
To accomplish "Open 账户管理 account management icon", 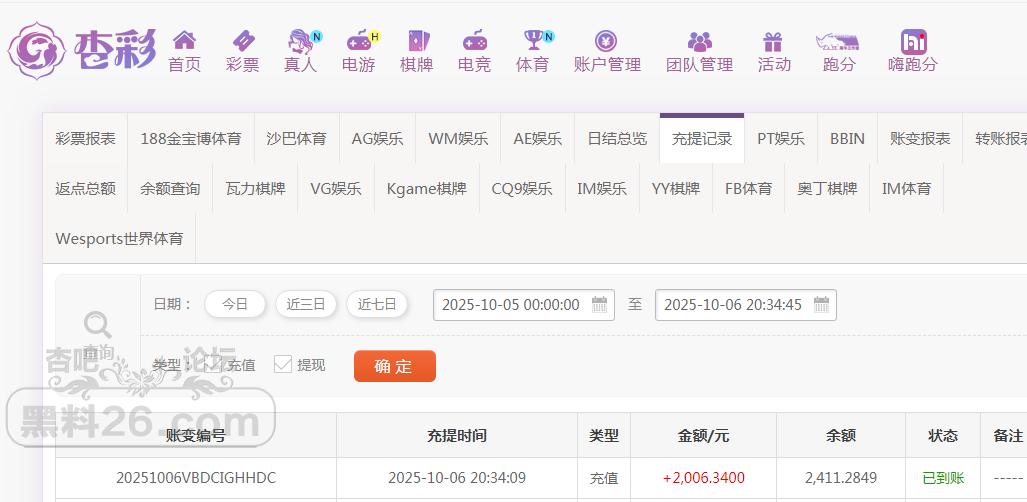I will [607, 41].
